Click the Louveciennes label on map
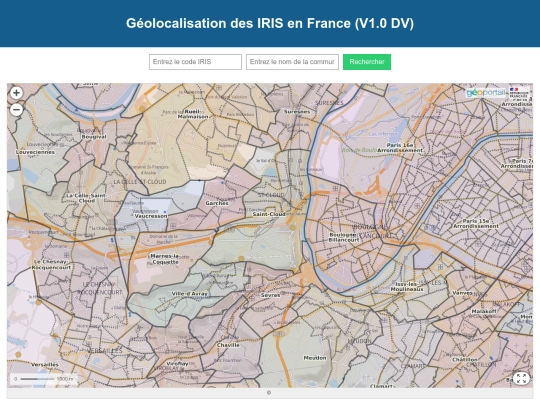The height and width of the screenshot is (405, 540). (35, 152)
